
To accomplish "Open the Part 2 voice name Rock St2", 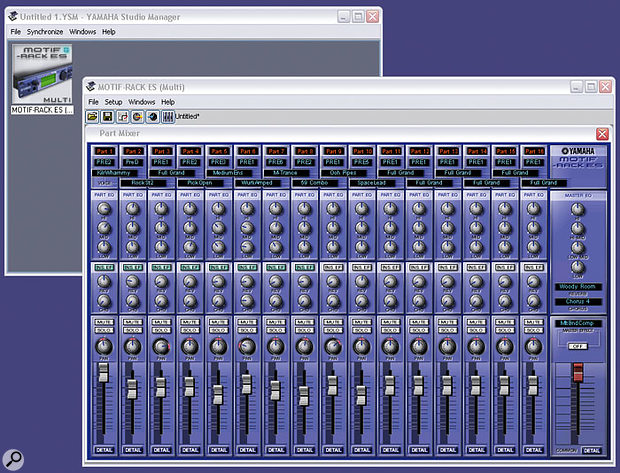I will (x=143, y=183).
